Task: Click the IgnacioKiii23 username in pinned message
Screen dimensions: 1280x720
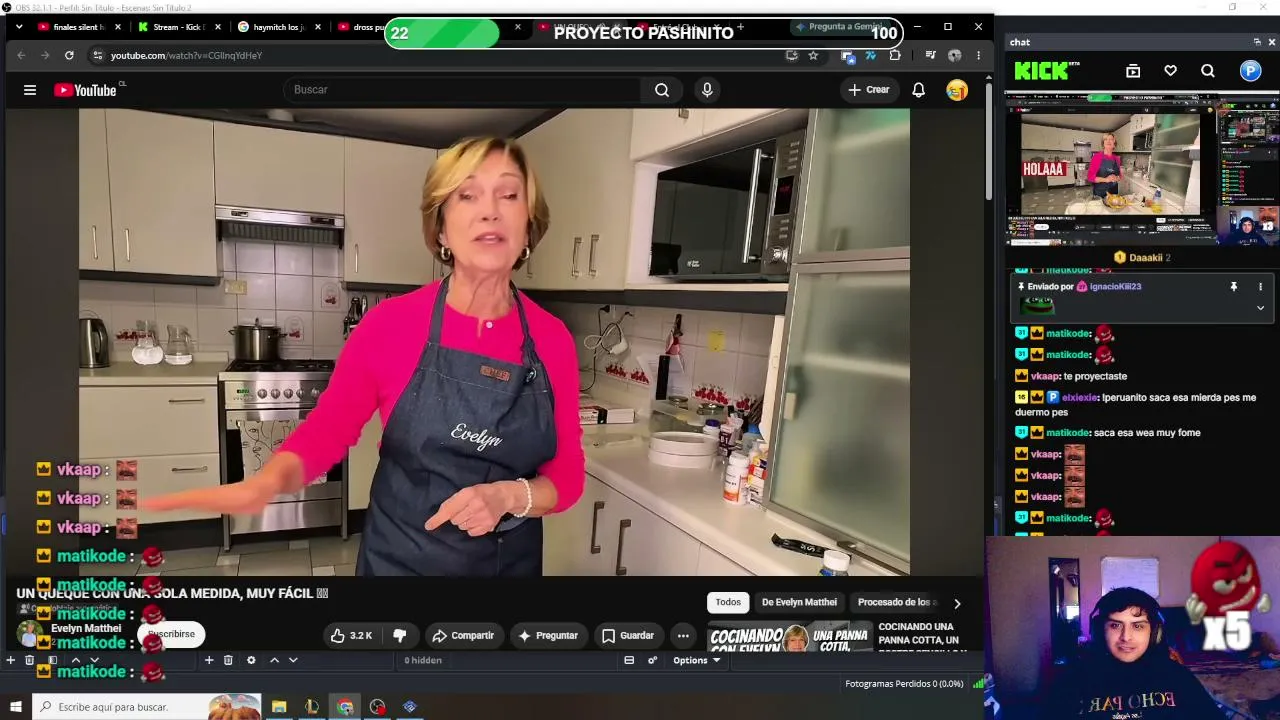Action: click(x=1115, y=287)
